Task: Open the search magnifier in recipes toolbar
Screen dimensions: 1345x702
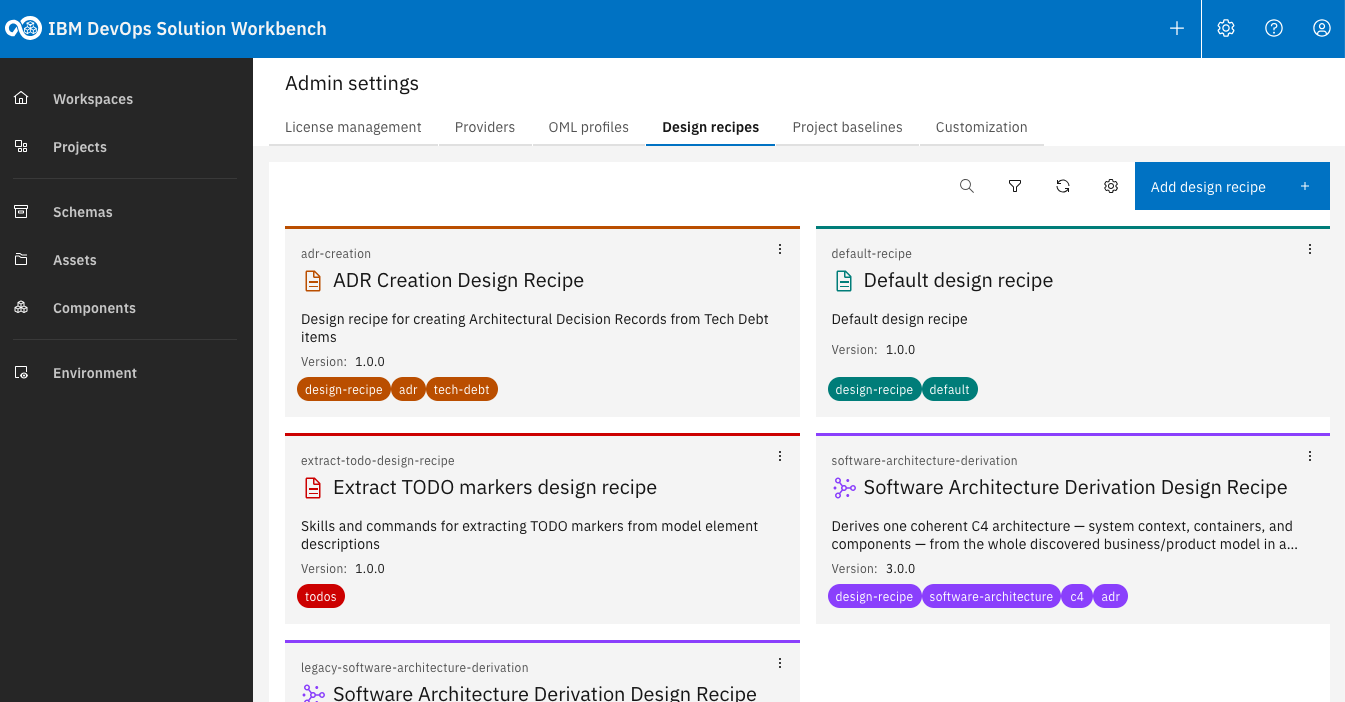Action: pos(967,186)
